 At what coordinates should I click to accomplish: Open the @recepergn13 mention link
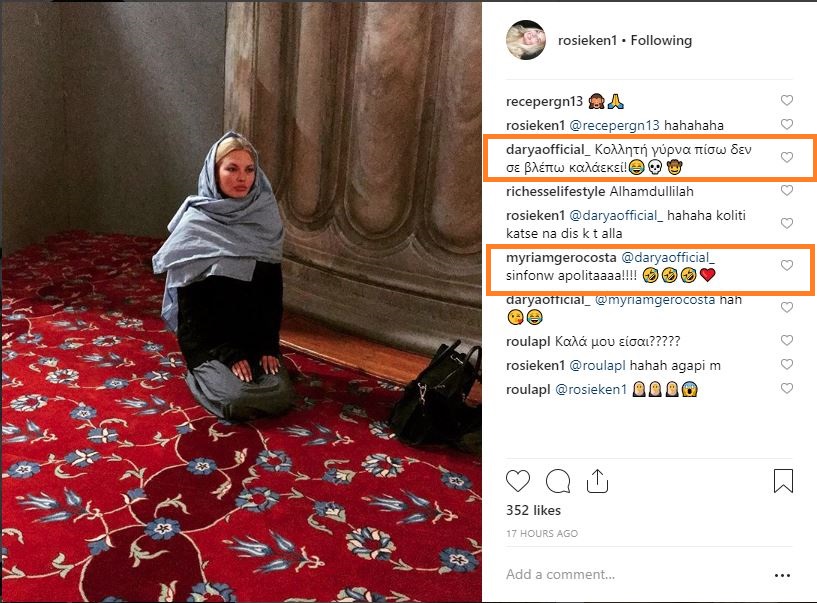(x=614, y=125)
